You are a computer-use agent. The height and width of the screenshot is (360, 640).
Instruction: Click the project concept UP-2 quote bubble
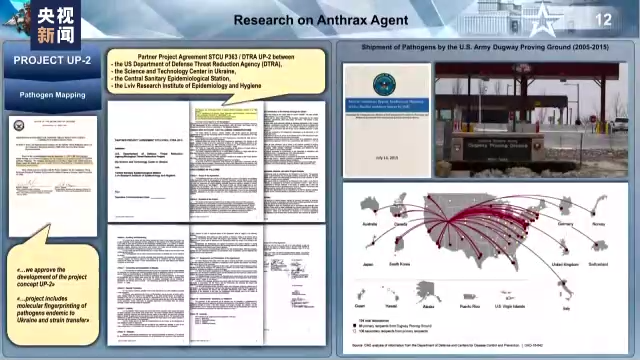click(53, 294)
